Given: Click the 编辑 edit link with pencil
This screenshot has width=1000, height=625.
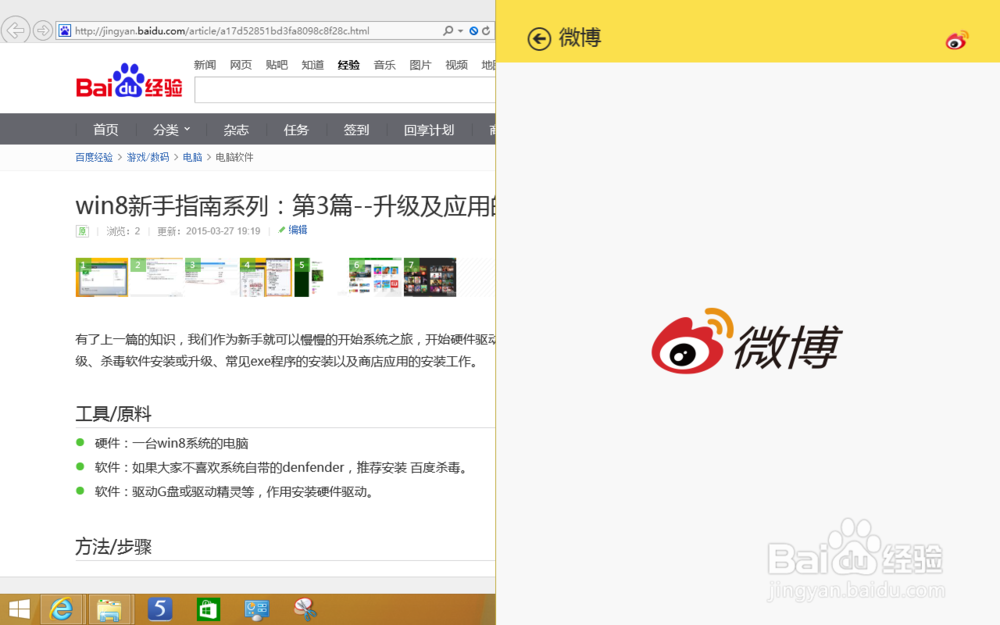Looking at the screenshot, I should pyautogui.click(x=293, y=230).
